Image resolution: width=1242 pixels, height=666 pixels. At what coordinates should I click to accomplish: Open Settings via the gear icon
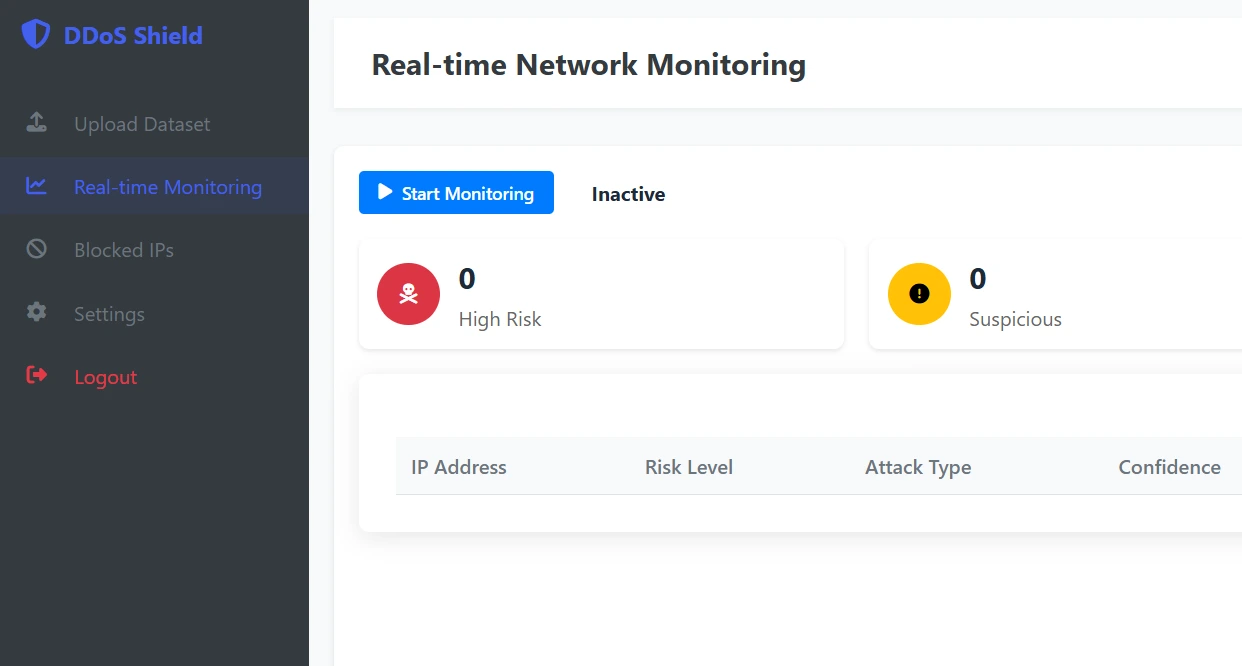36,313
